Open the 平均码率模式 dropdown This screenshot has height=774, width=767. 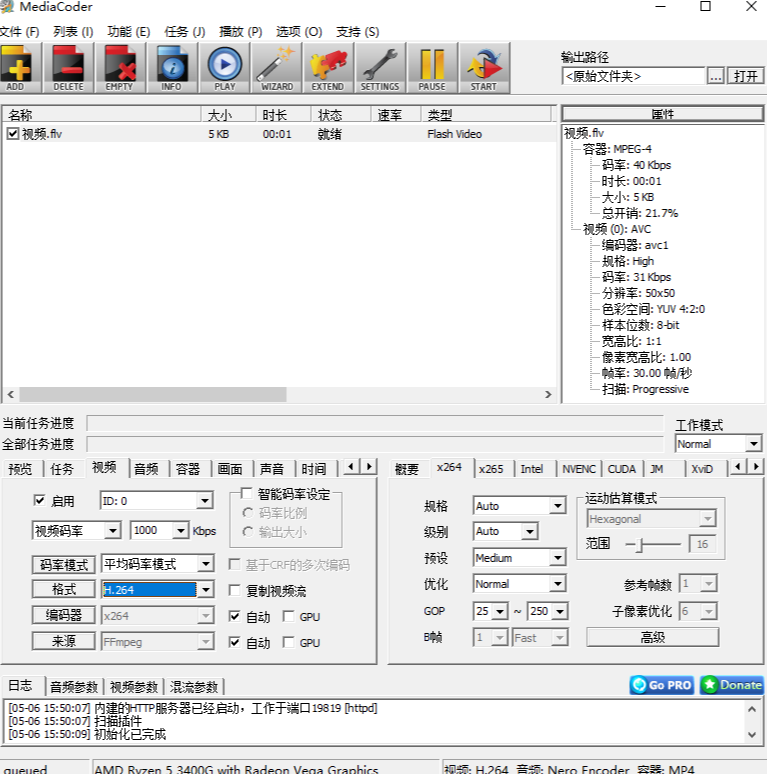tap(206, 564)
